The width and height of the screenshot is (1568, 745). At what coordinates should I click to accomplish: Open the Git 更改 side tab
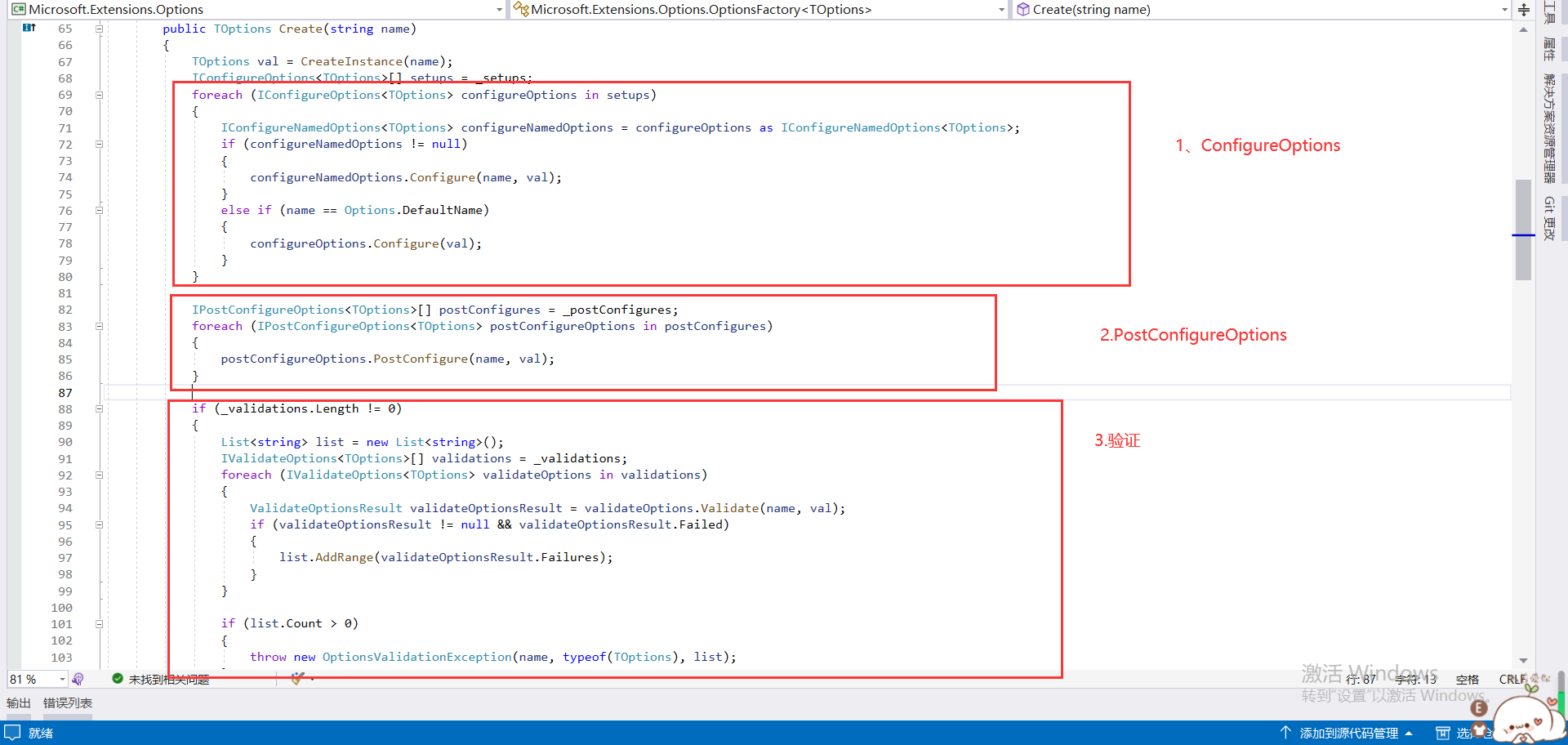1549,218
